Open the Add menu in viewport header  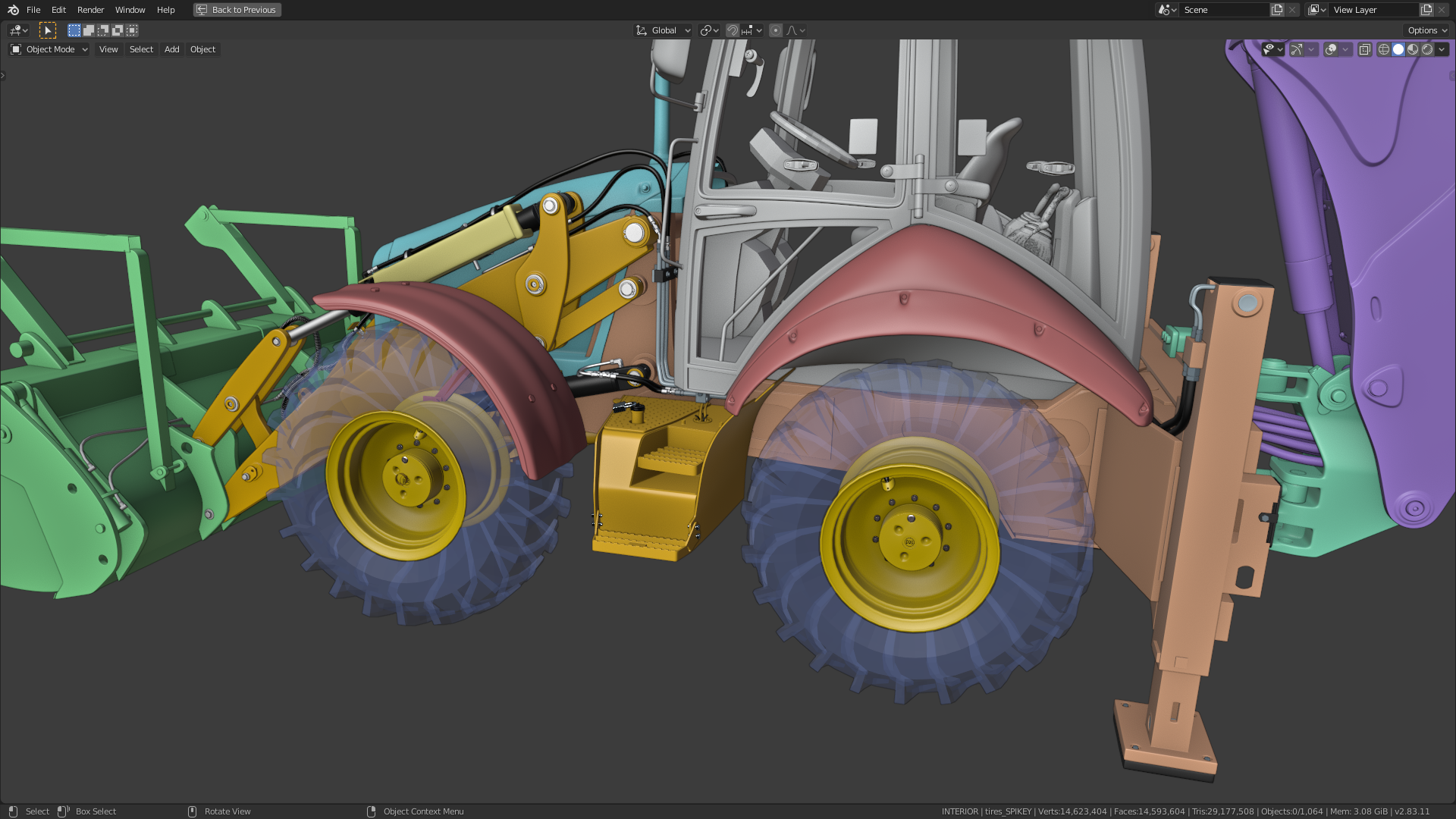point(172,49)
